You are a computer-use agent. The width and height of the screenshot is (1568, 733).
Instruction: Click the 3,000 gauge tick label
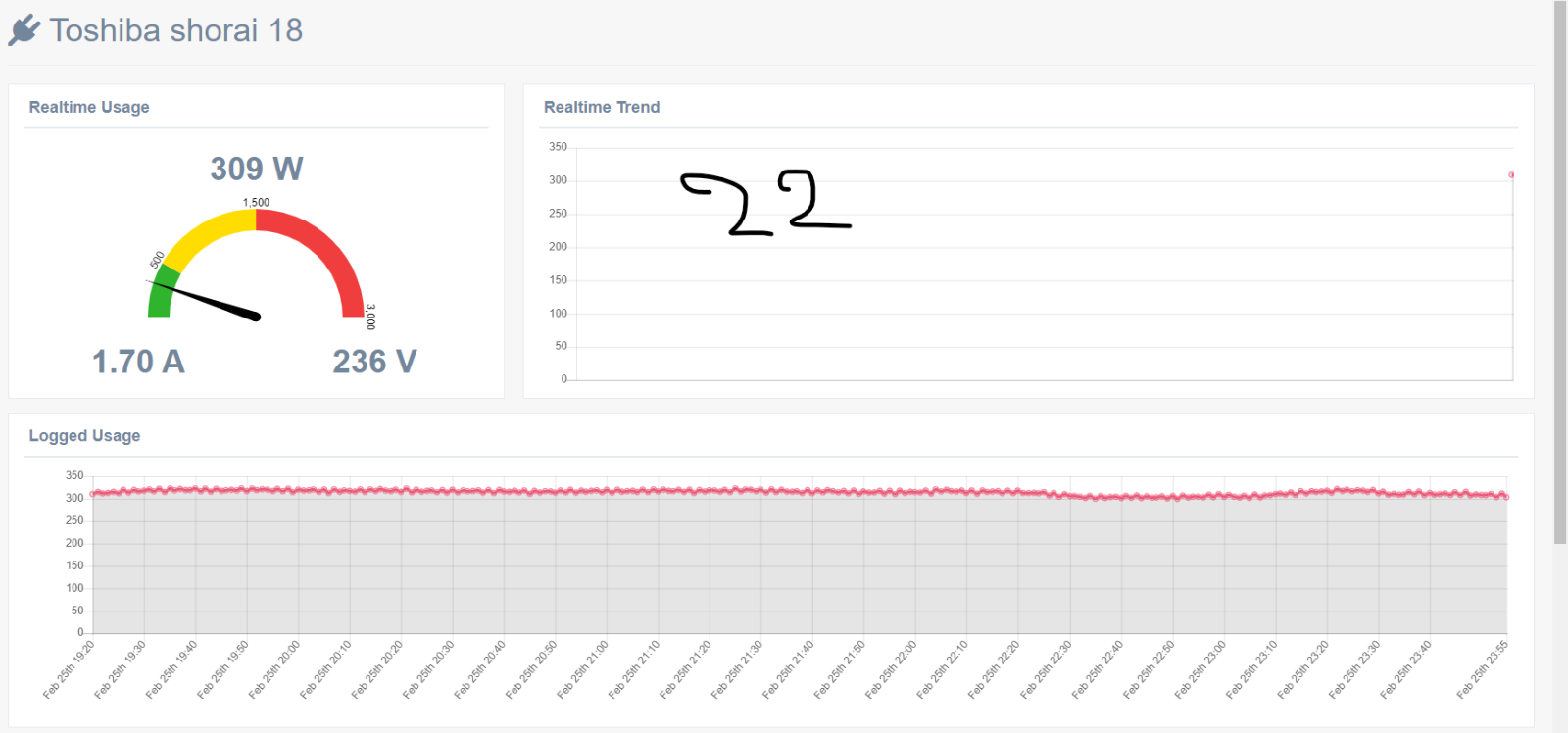[x=370, y=317]
